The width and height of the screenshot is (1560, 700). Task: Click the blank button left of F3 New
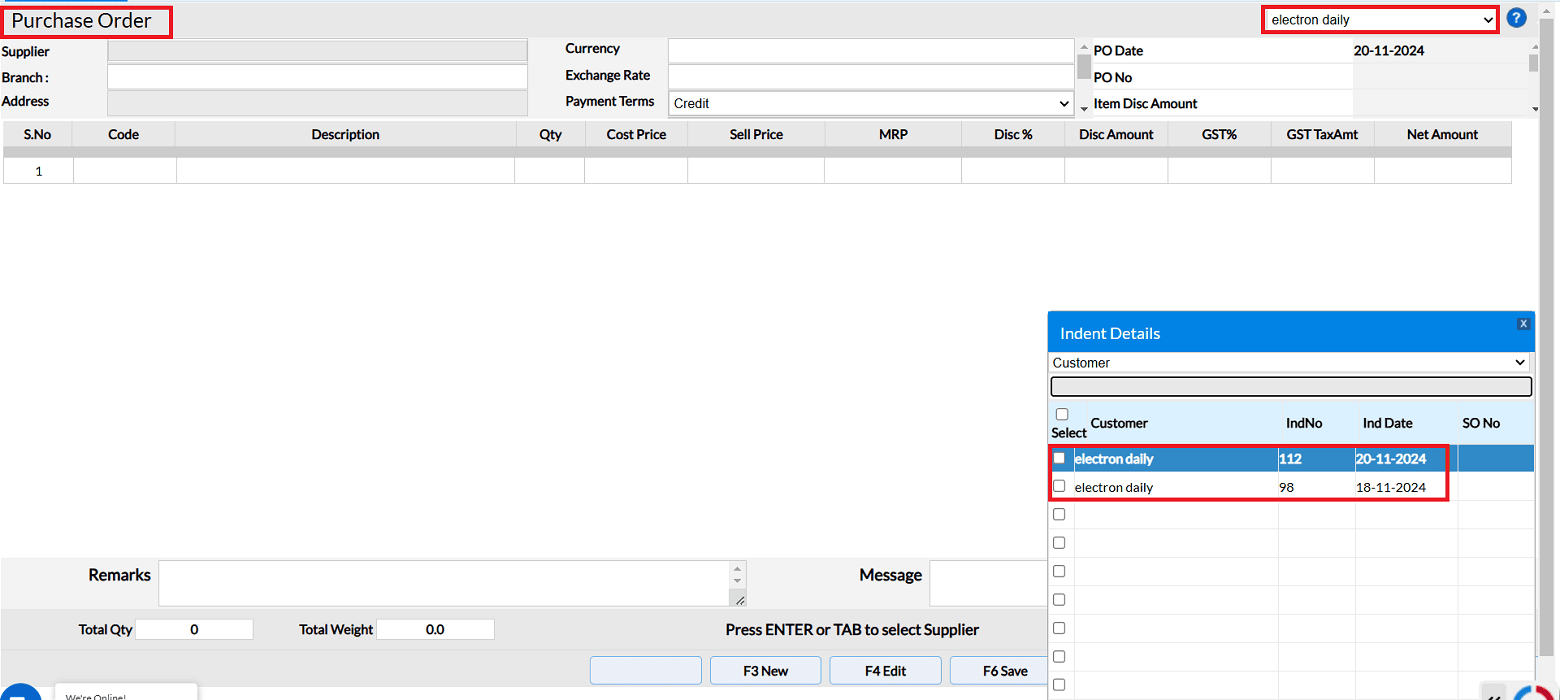click(646, 671)
